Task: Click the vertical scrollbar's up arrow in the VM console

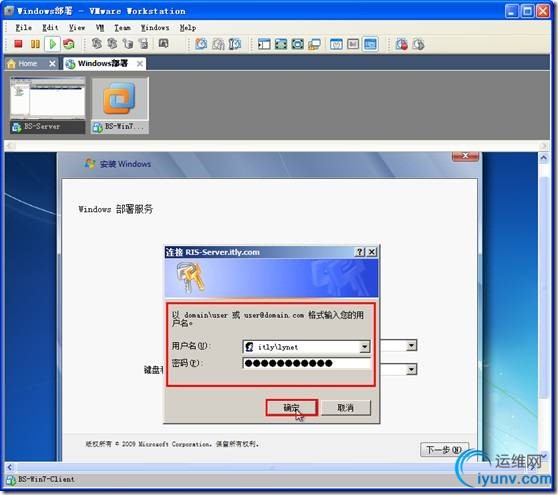Action: point(544,158)
